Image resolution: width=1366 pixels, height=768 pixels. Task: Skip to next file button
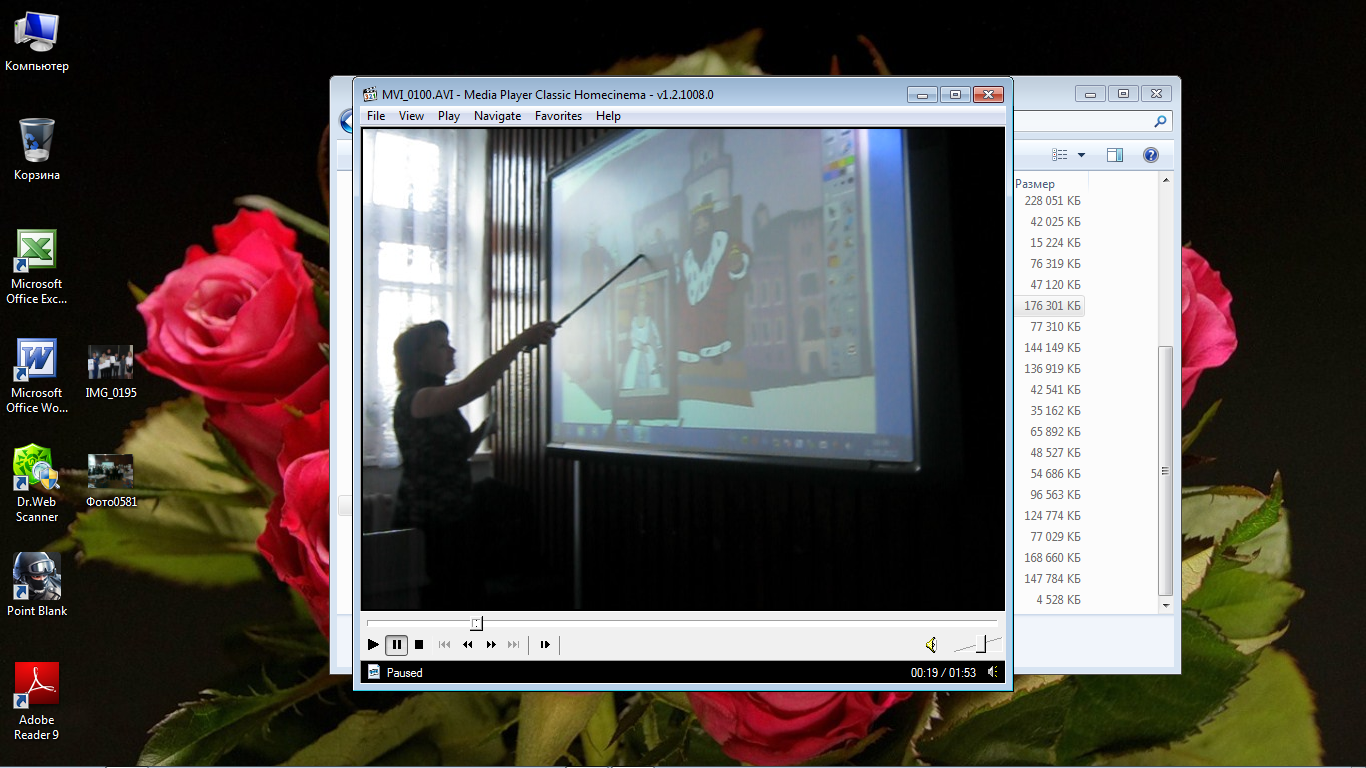point(514,645)
